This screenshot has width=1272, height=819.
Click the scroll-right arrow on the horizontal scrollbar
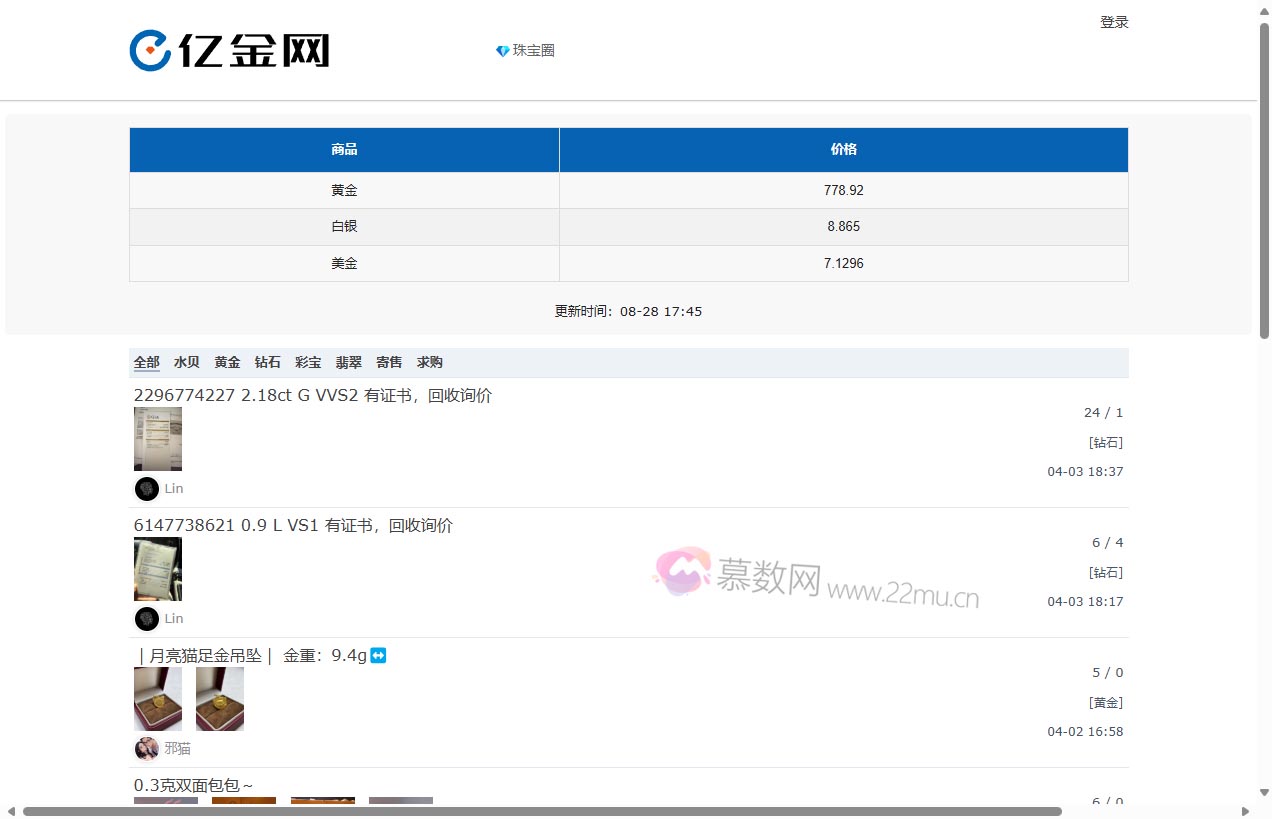click(x=1245, y=811)
